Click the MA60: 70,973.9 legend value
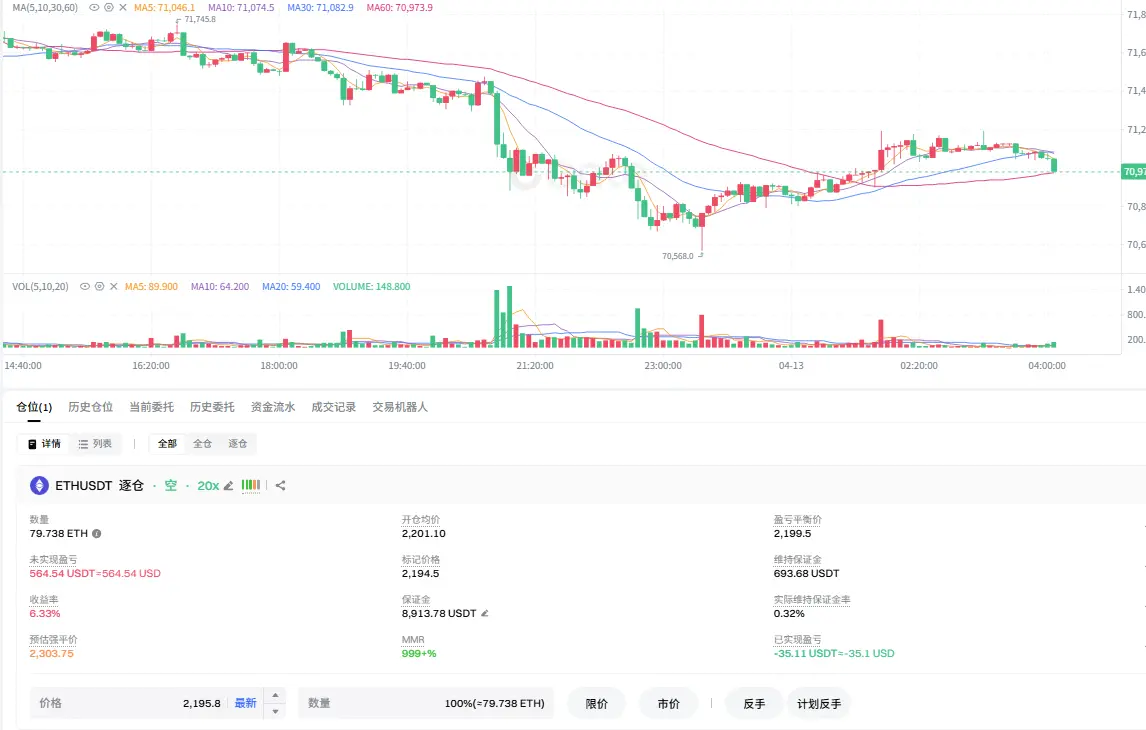Viewport: 1146px width, 730px height. [400, 7]
